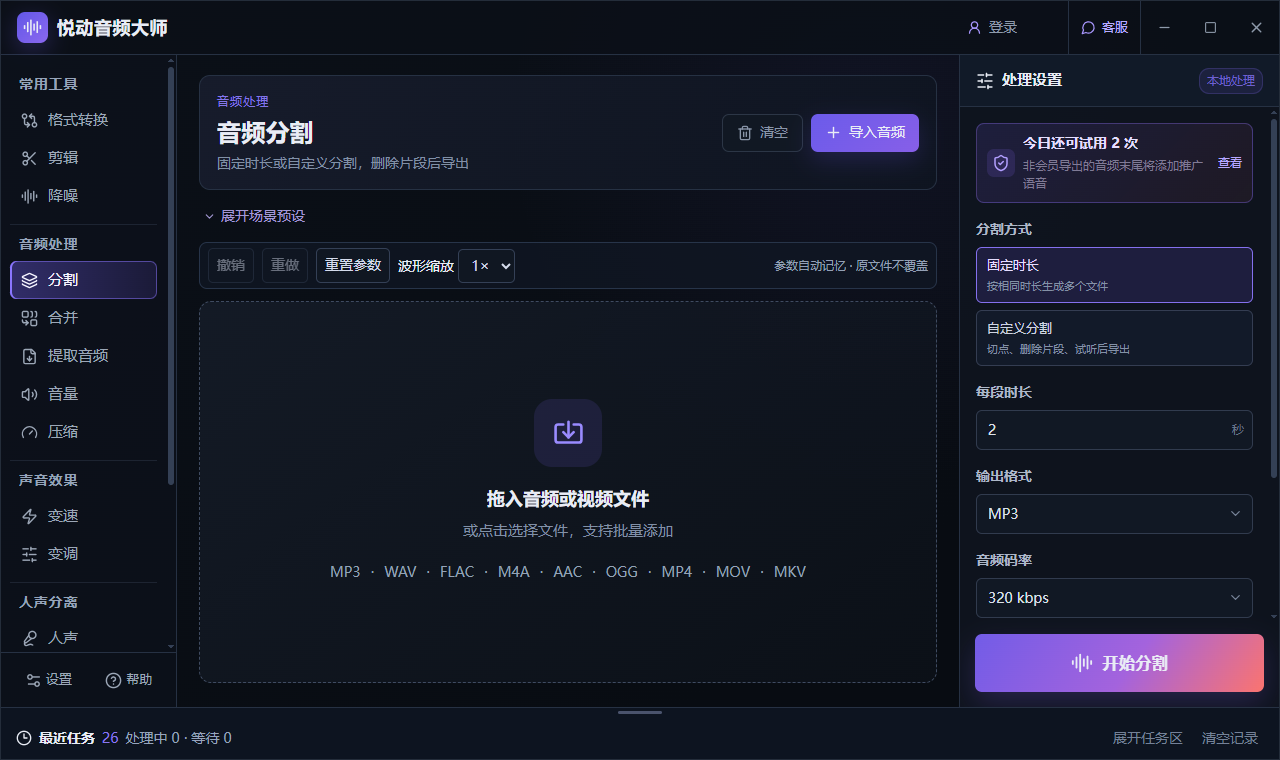Open the 格式转换 tool
This screenshot has width=1280, height=760.
[83, 120]
